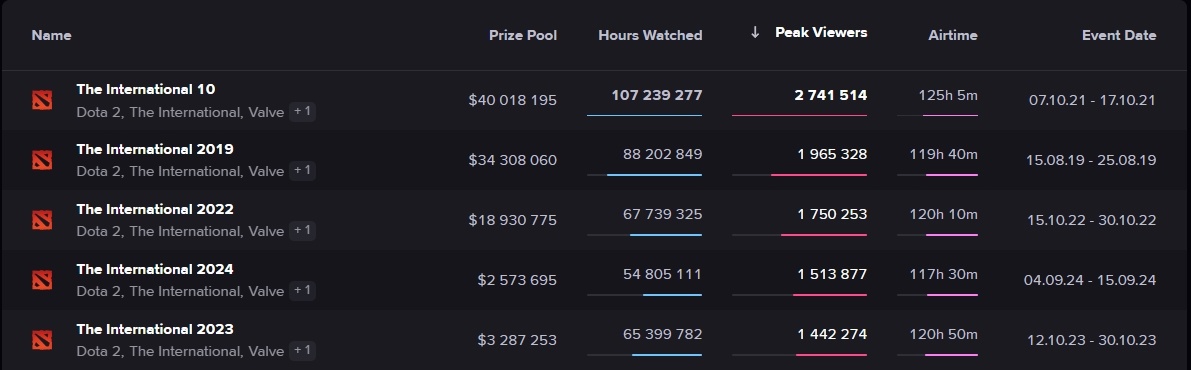The image size is (1191, 370).
Task: Click the Dota 2 icon beside The International 2022
Action: pos(42,220)
